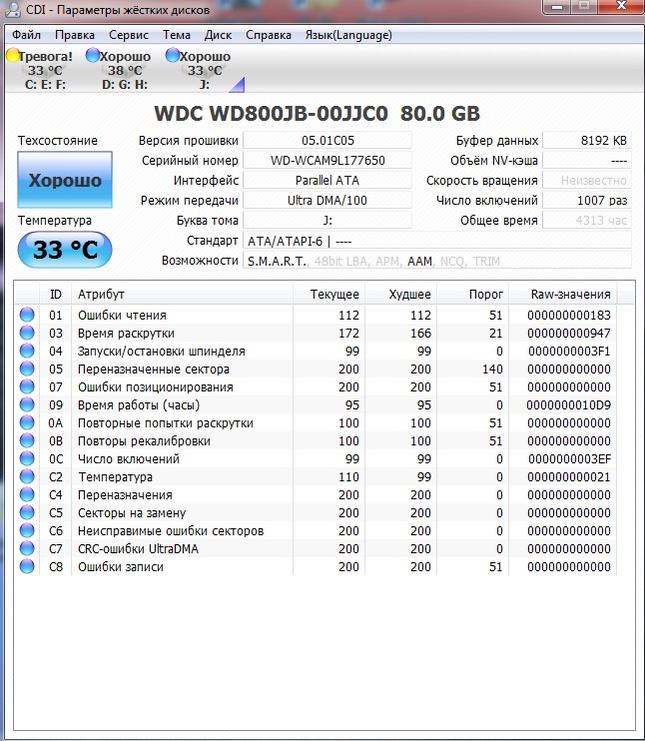Click the Неизвестно rotation speed field
Image resolution: width=645 pixels, height=741 pixels.
click(587, 180)
